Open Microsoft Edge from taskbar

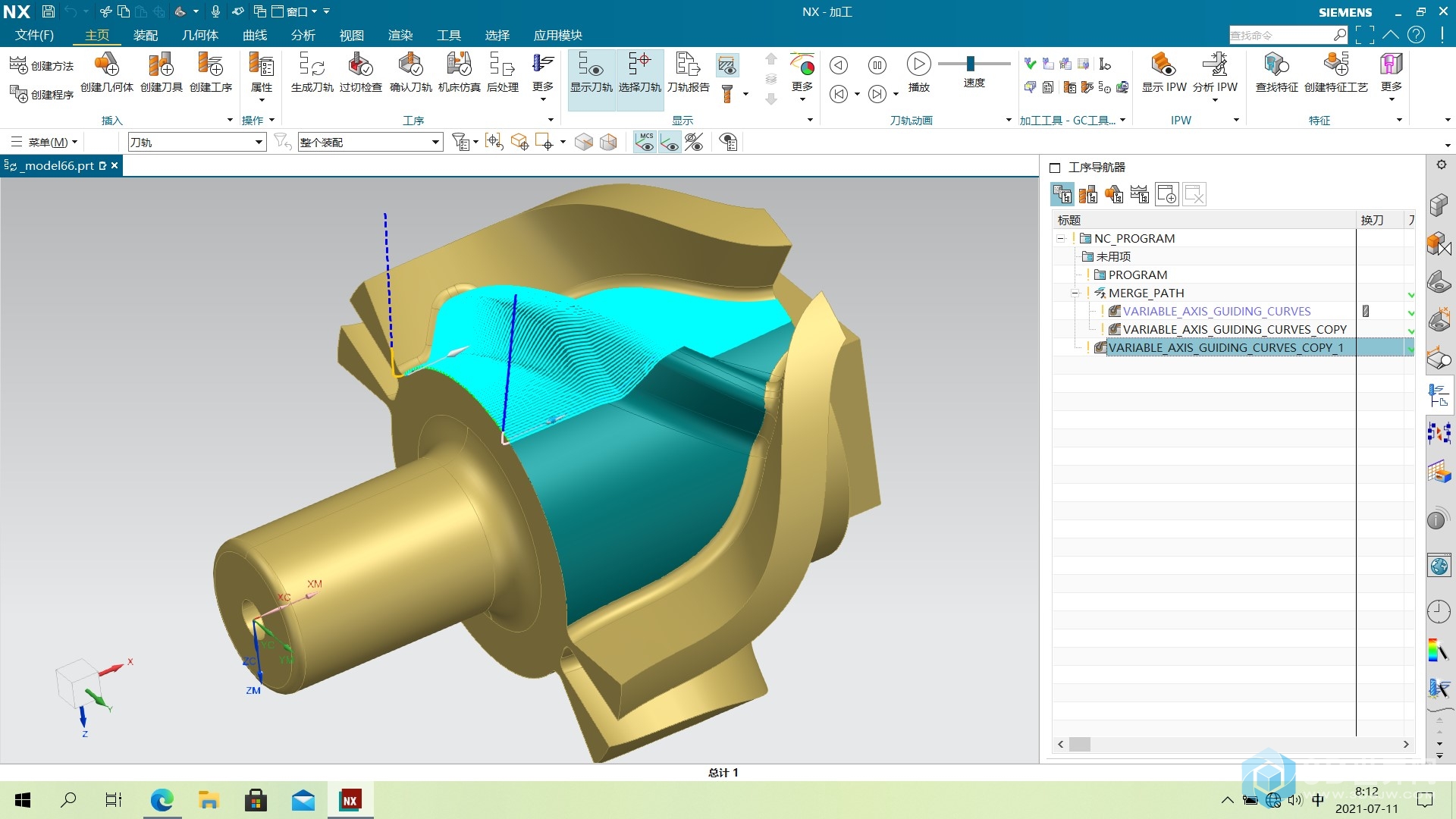[x=162, y=800]
